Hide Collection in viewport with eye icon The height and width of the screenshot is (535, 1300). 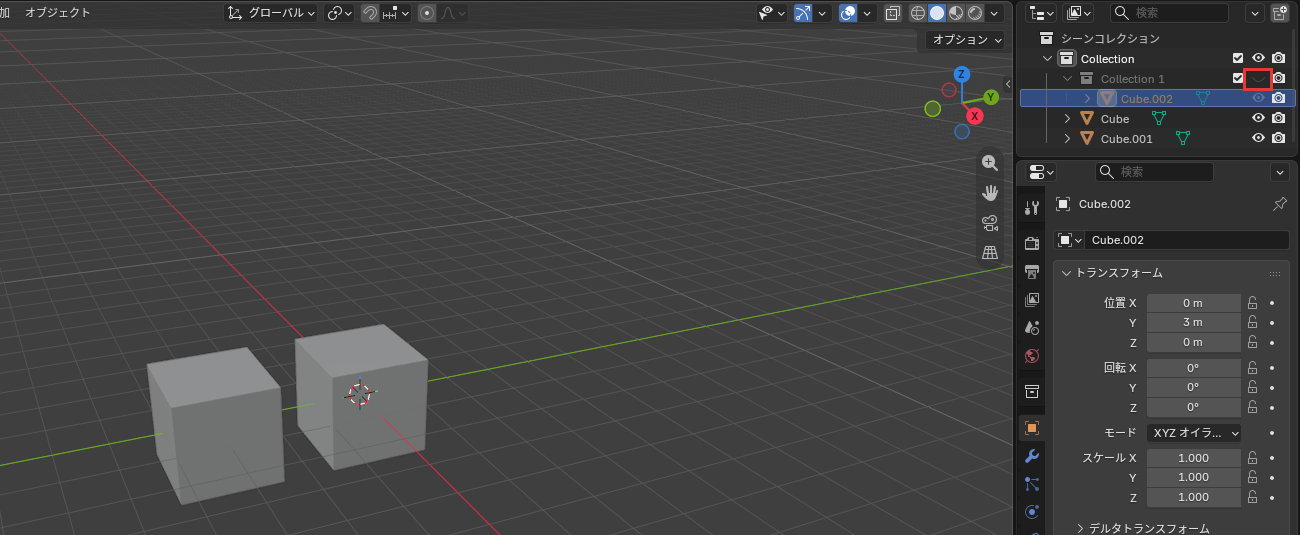tap(1258, 58)
